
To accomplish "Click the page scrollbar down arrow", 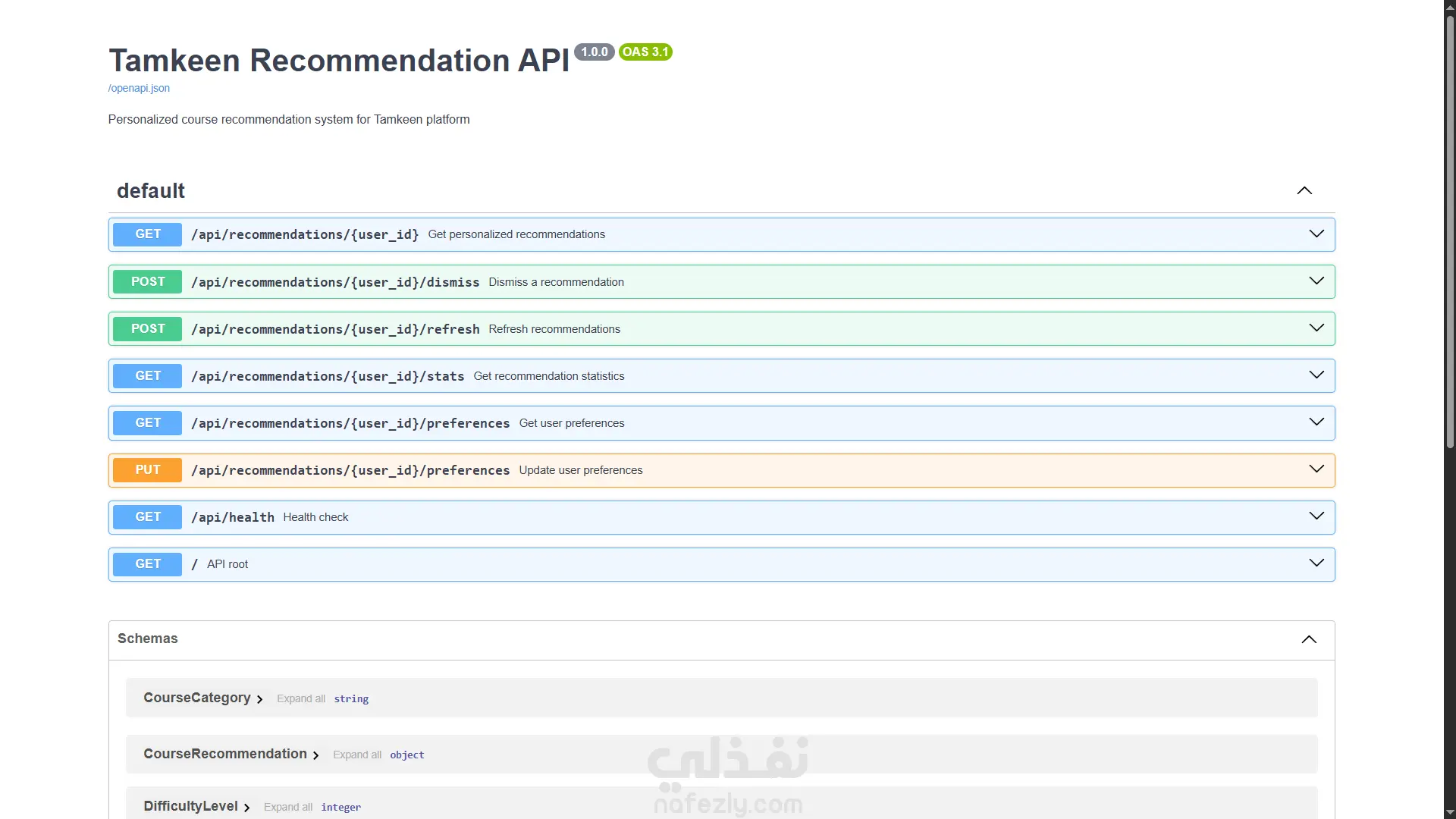I will (x=1449, y=812).
